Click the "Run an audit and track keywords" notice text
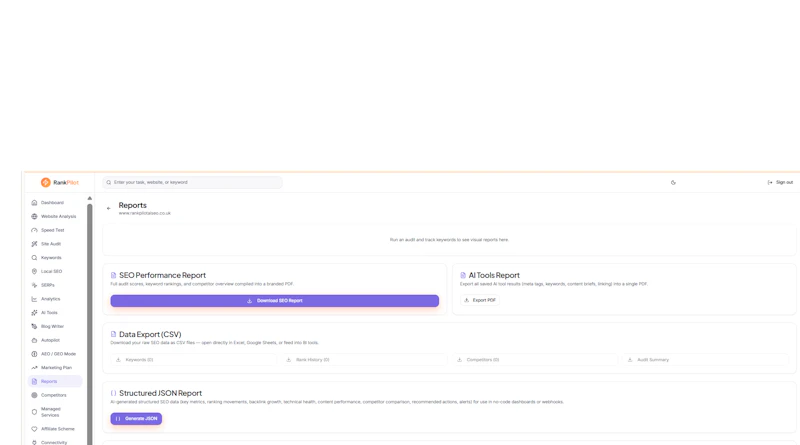 (x=449, y=239)
